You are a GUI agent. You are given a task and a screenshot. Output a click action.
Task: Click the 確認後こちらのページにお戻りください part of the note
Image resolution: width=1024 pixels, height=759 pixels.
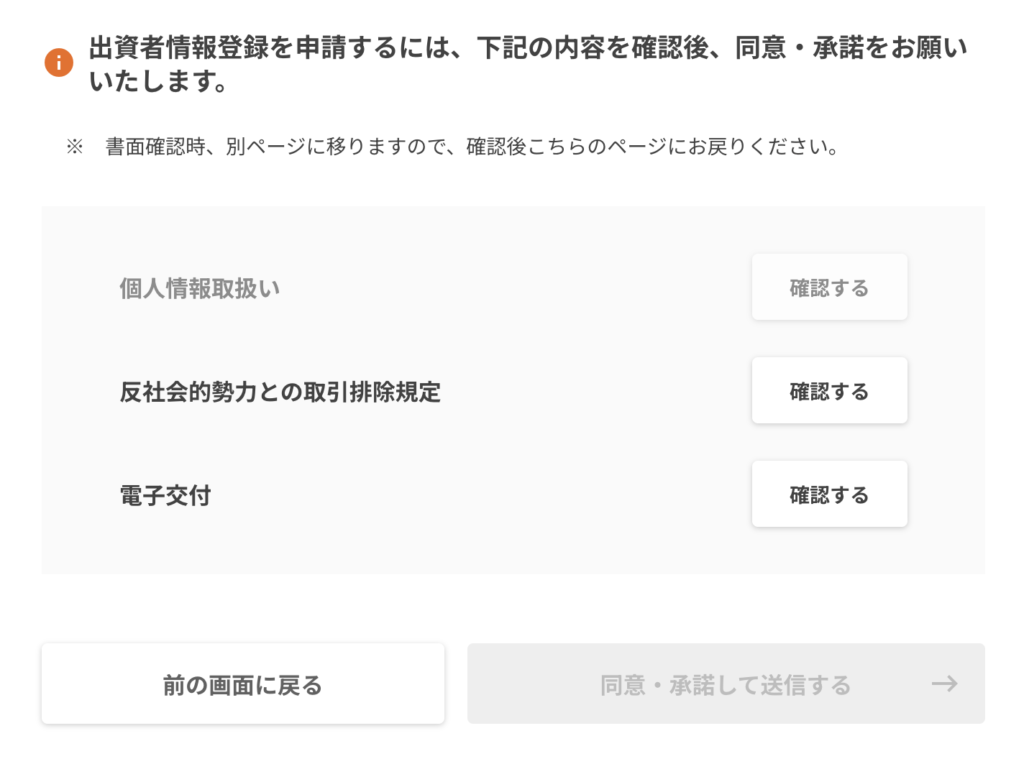pyautogui.click(x=652, y=146)
